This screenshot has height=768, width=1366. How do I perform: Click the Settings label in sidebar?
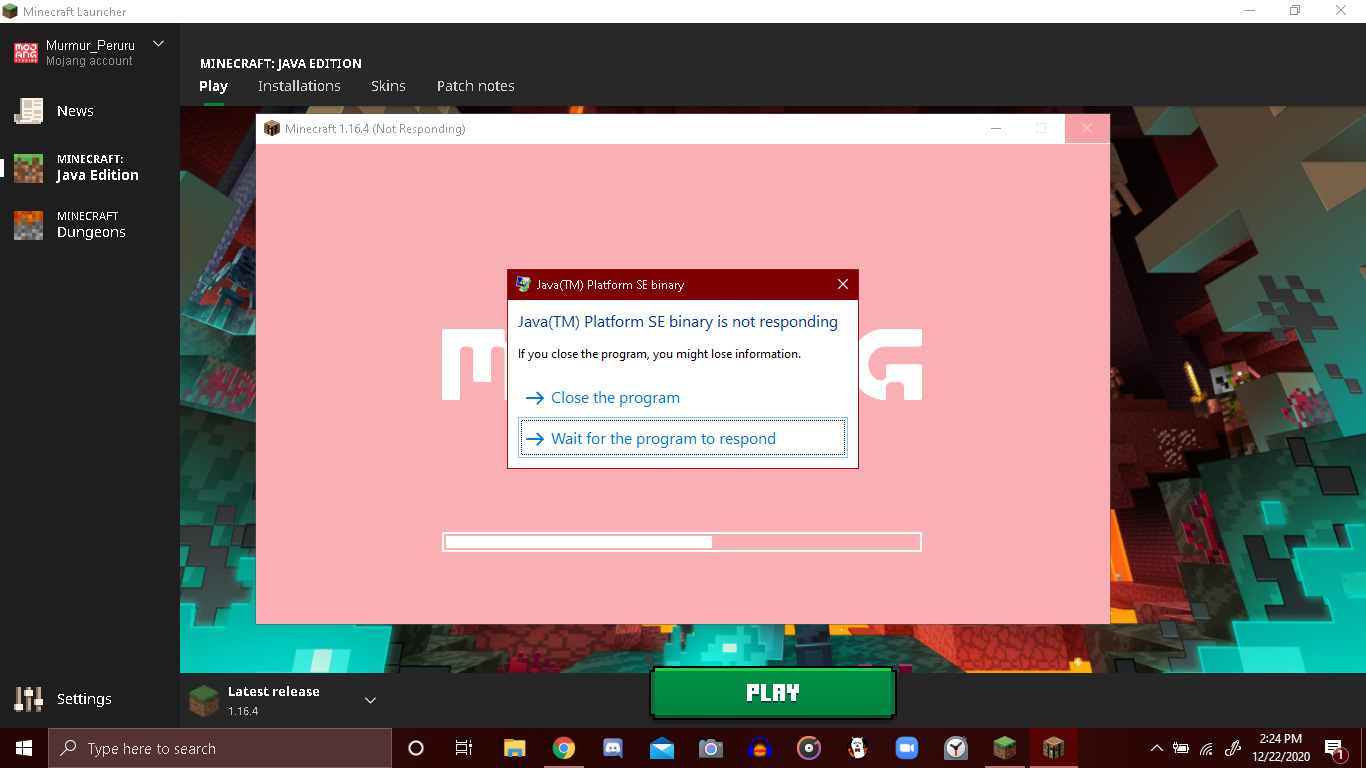pos(84,699)
